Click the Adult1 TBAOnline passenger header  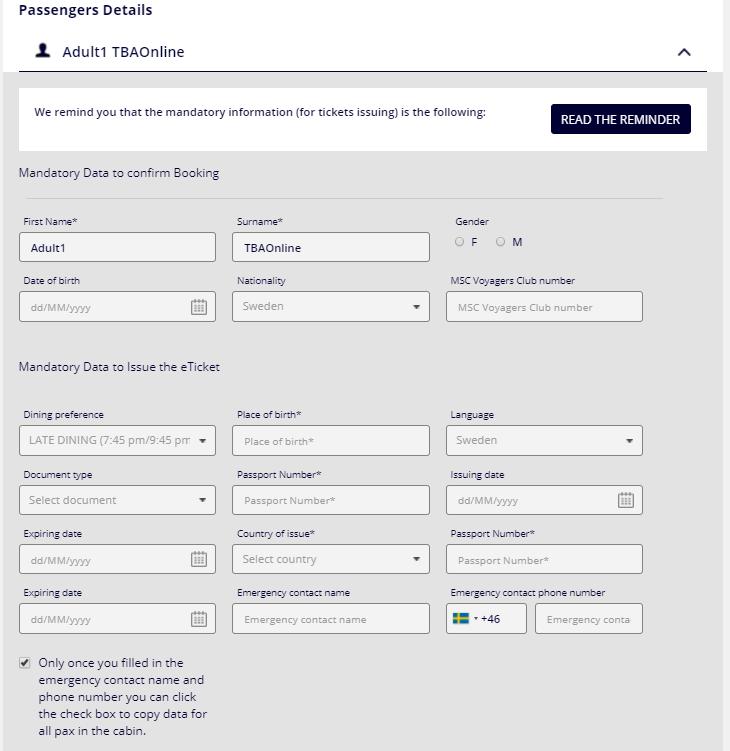click(x=363, y=52)
